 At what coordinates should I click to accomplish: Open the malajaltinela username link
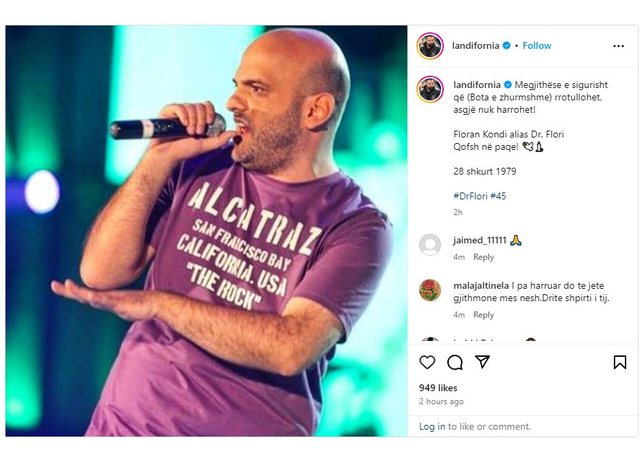click(485, 285)
